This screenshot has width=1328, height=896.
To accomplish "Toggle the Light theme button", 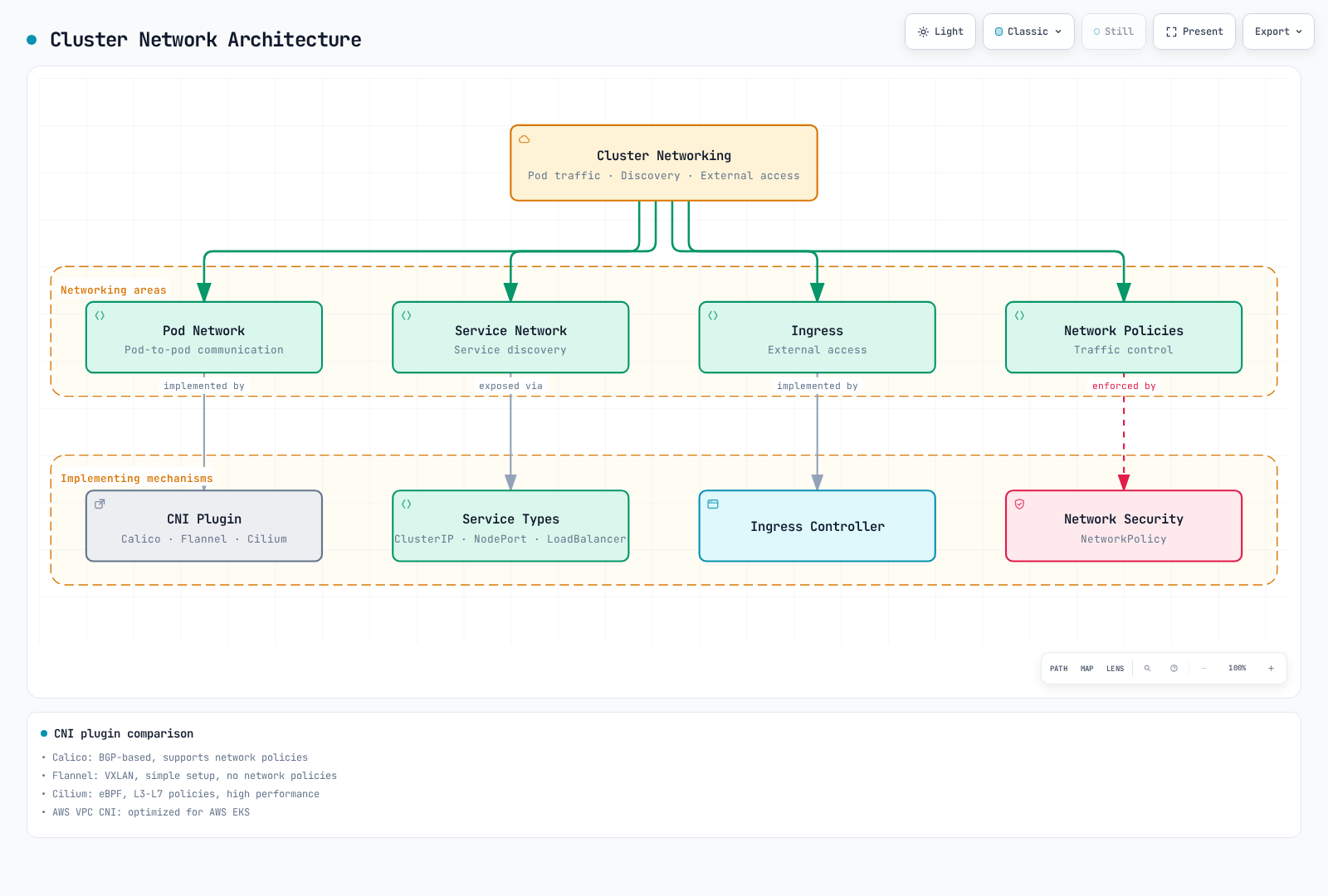I will [x=940, y=32].
